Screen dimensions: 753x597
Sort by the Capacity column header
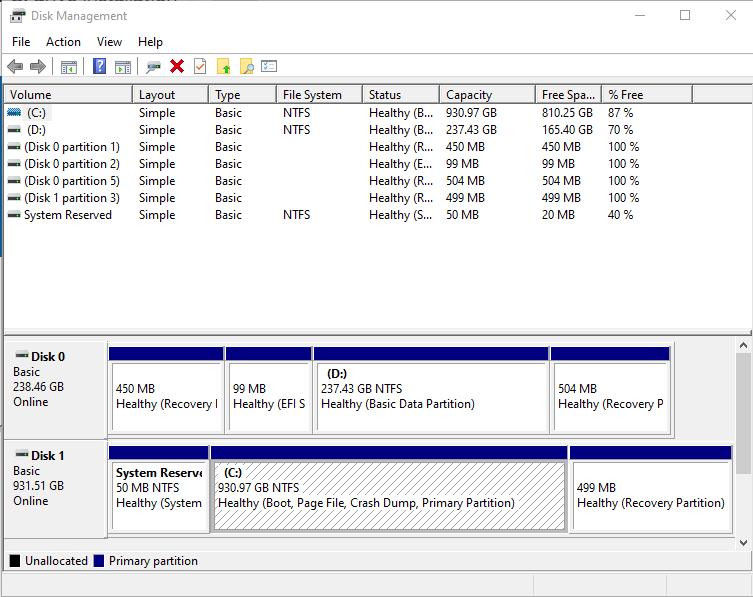click(x=487, y=95)
